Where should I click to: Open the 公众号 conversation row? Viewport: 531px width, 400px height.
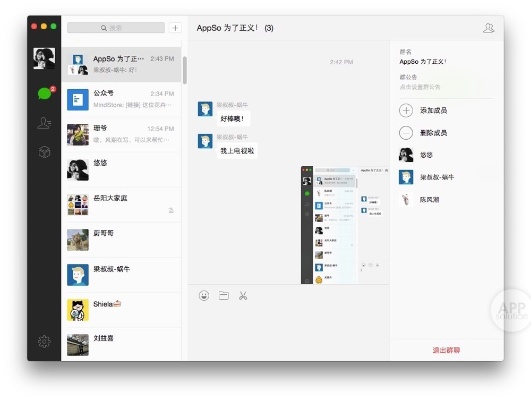122,100
